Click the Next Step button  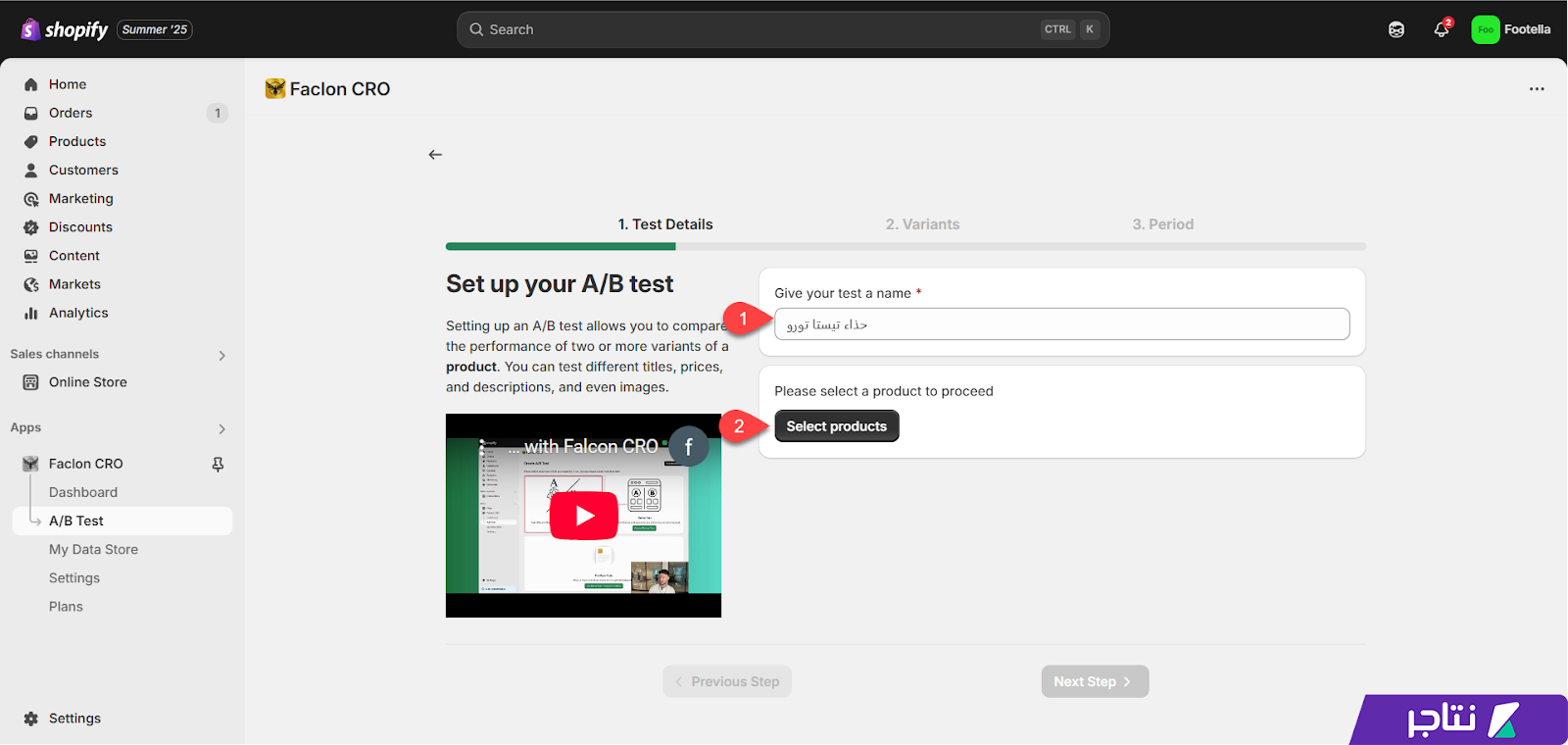pos(1095,681)
